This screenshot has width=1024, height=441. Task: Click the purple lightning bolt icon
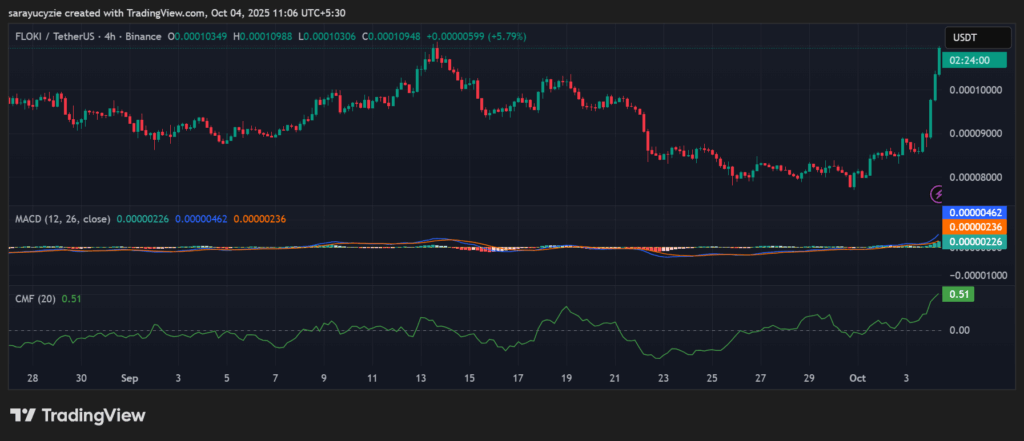pos(938,193)
